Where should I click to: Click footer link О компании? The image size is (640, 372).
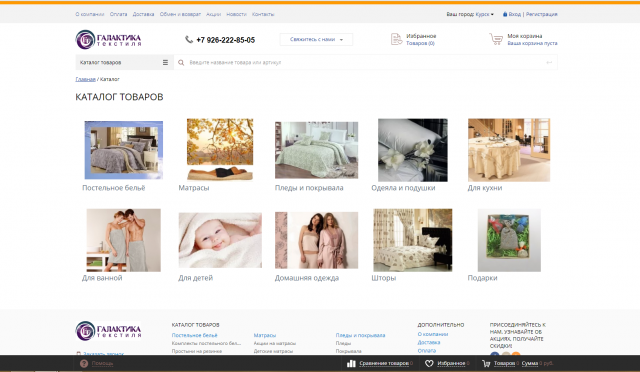(433, 334)
